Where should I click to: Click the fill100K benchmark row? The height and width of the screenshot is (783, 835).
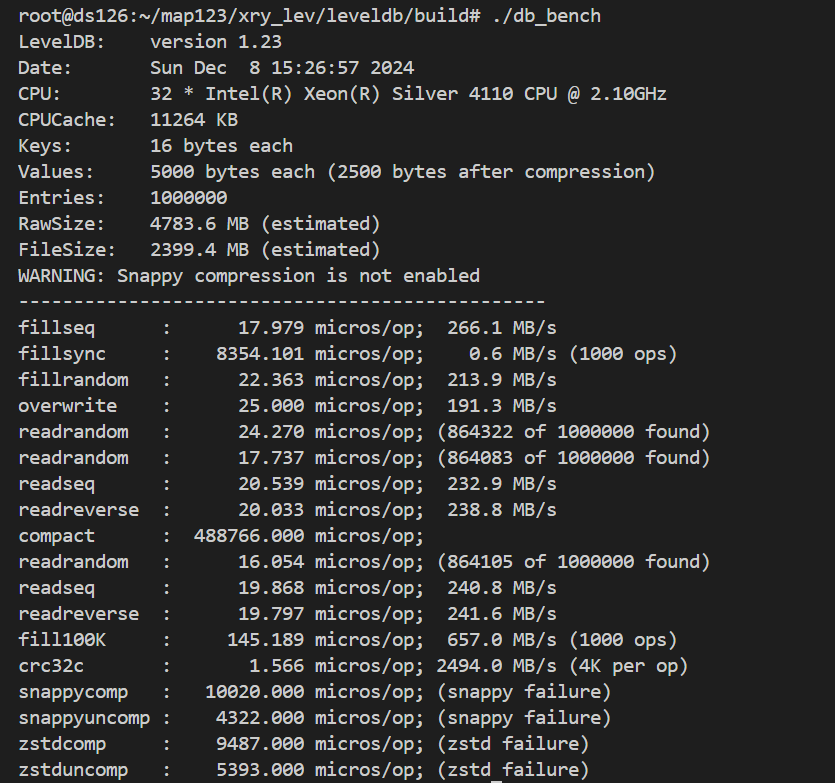pyautogui.click(x=347, y=640)
